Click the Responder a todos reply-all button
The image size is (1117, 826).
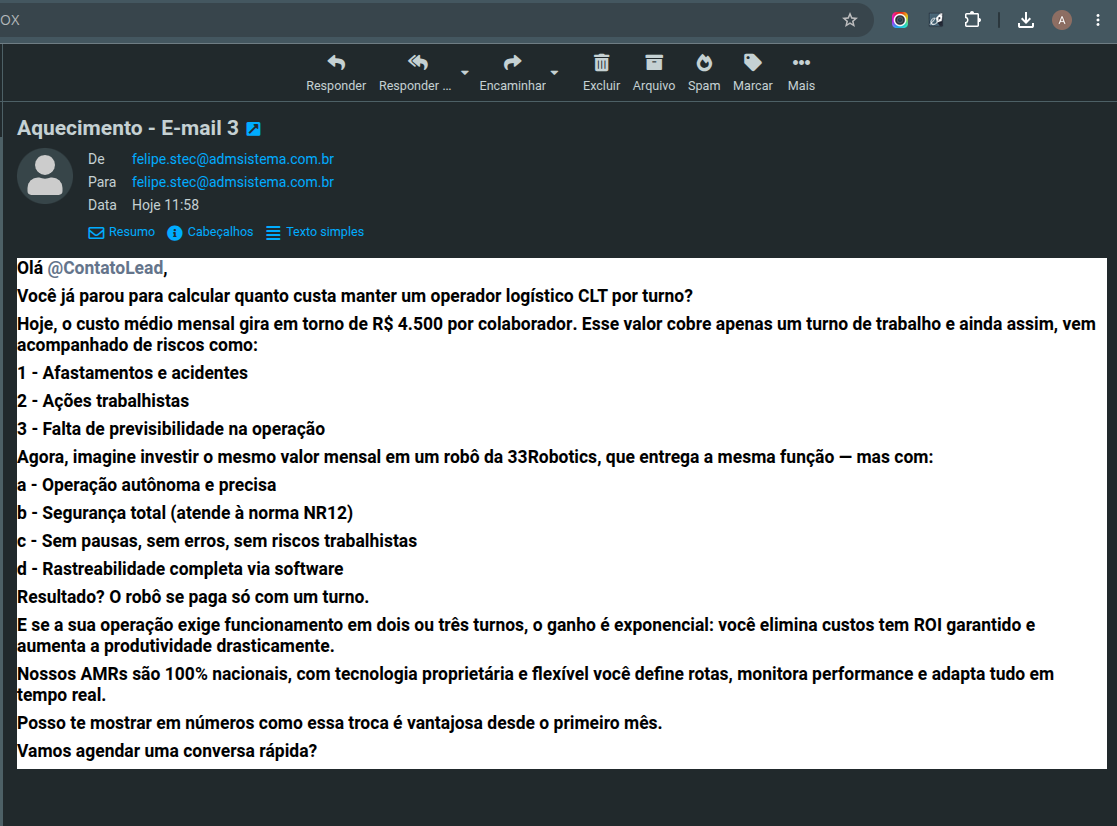(415, 73)
